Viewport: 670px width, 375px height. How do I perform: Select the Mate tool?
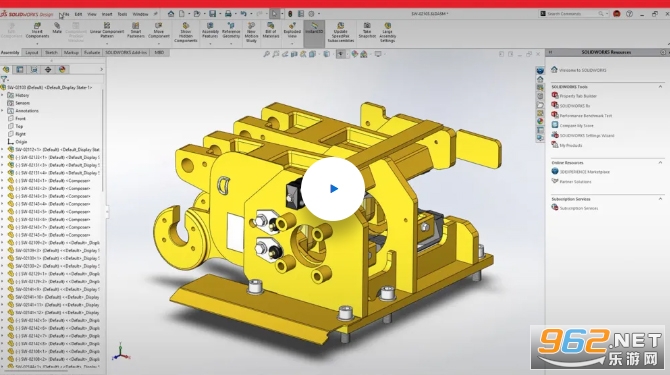click(x=57, y=28)
